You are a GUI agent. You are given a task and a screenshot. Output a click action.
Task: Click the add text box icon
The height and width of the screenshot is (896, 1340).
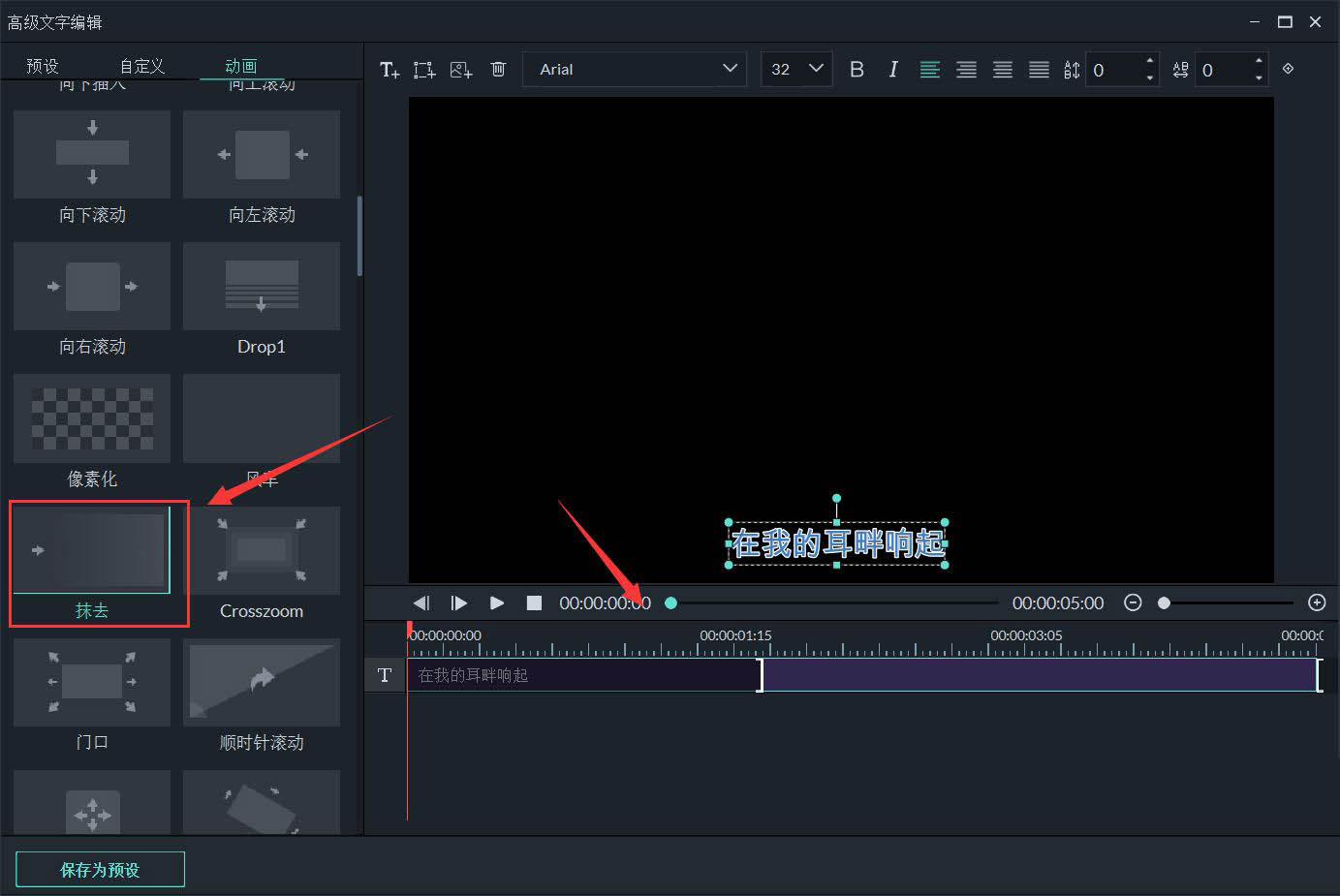pos(423,69)
